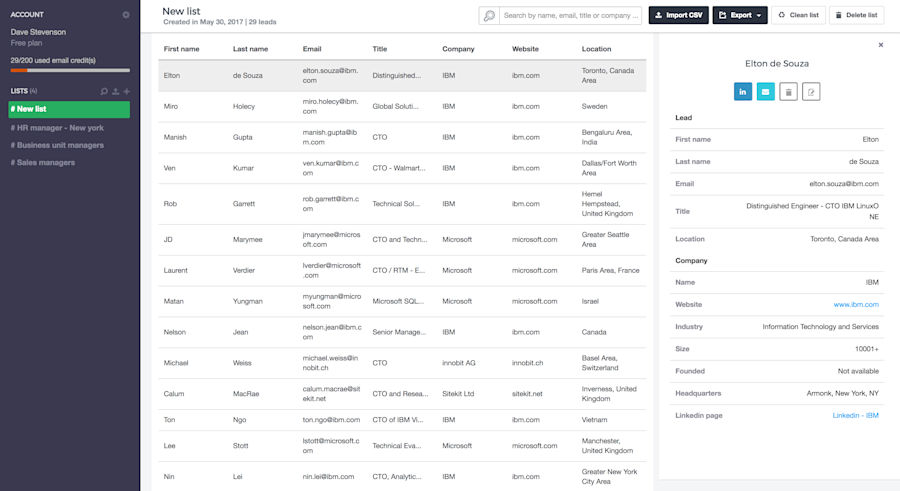Sort by First name column header
Screen dimensions: 900x491
(x=181, y=49)
